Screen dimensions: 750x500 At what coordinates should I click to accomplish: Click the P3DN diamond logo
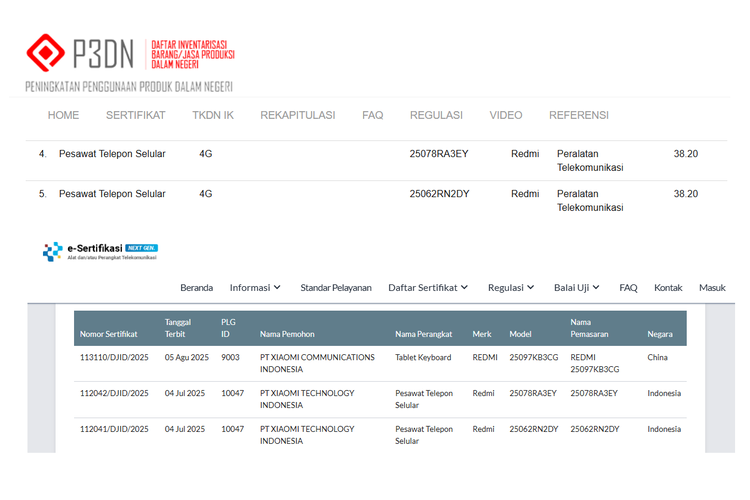(x=45, y=53)
